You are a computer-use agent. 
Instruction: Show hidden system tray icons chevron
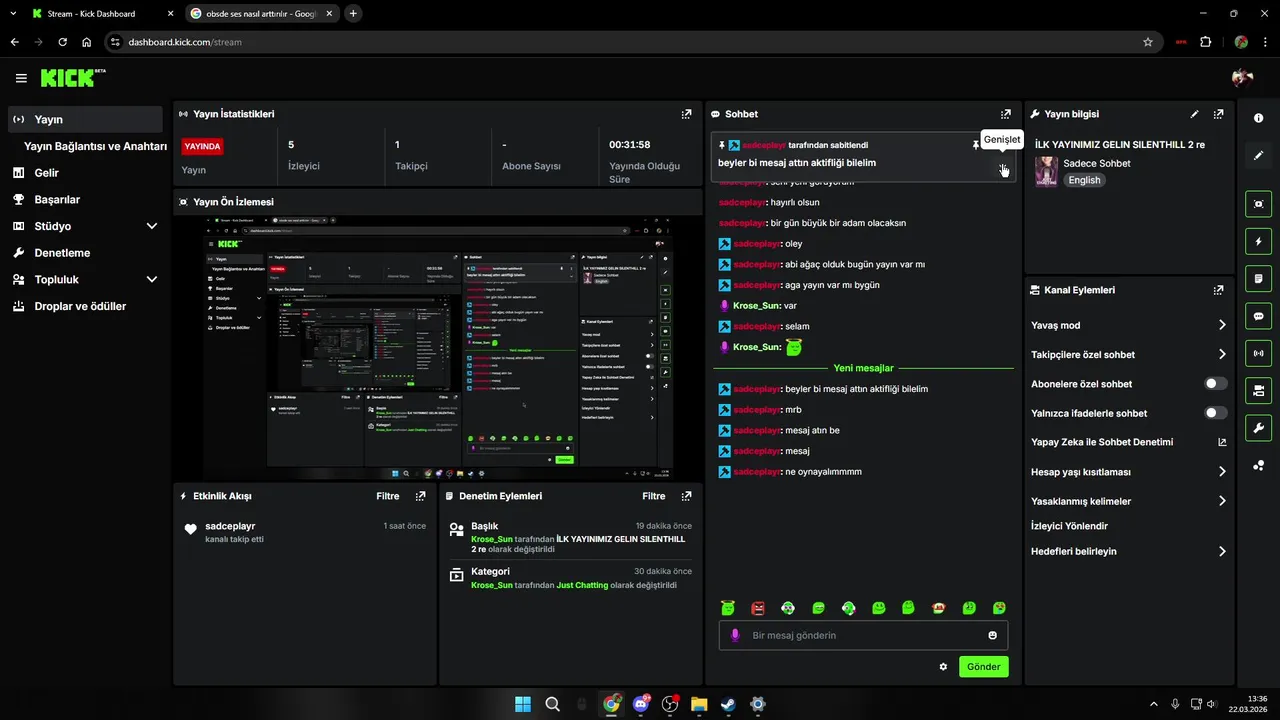[x=1153, y=704]
